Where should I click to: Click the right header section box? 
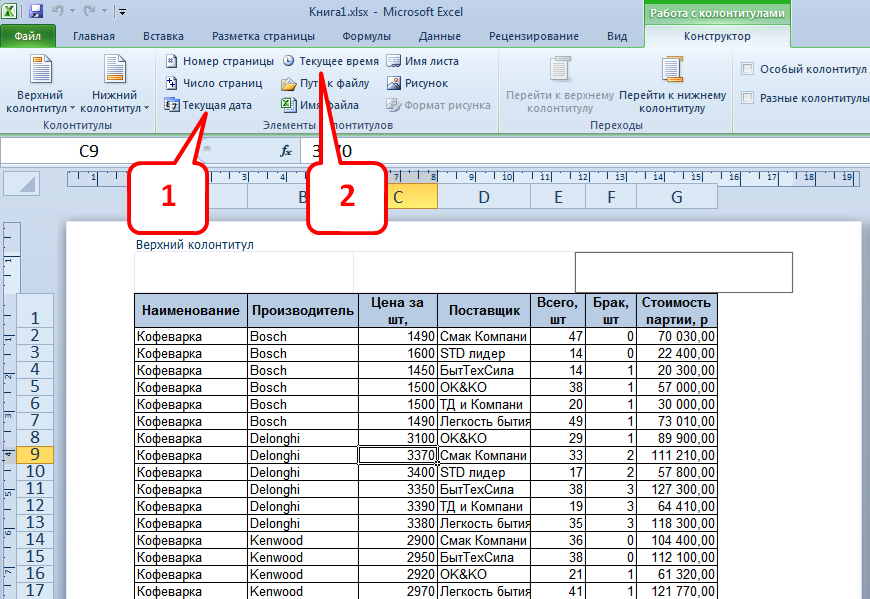point(683,271)
